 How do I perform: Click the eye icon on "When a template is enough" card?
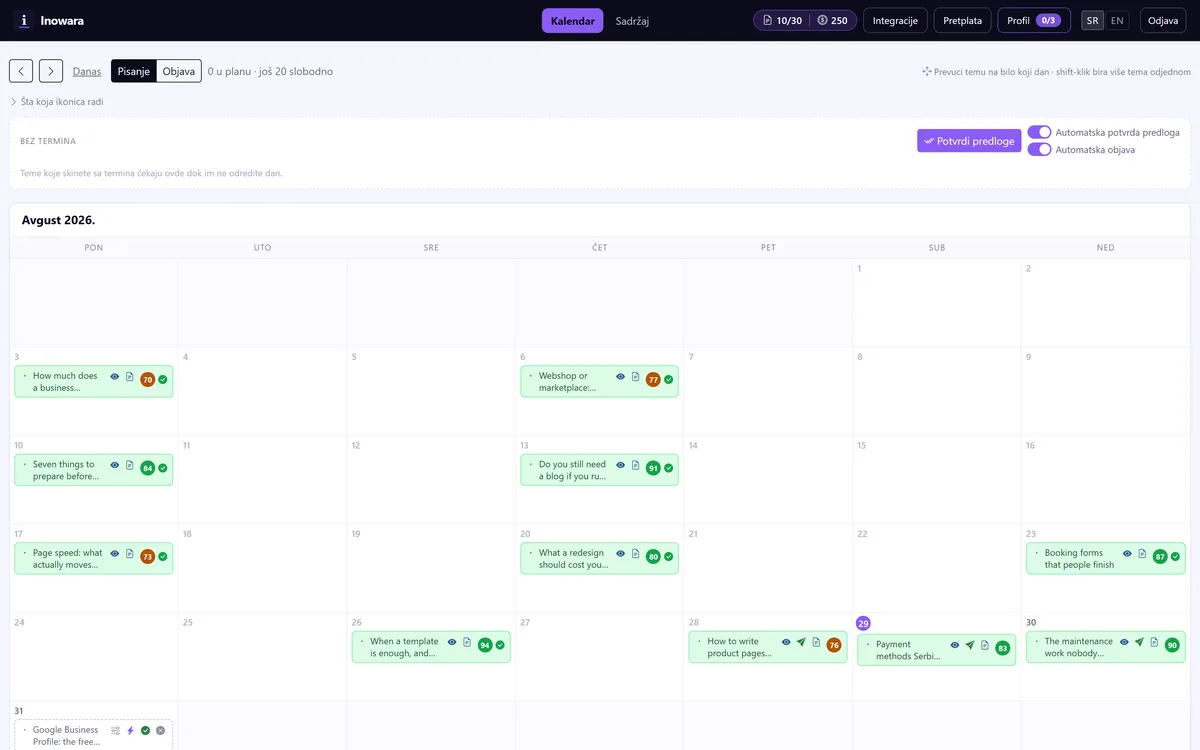pyautogui.click(x=452, y=642)
